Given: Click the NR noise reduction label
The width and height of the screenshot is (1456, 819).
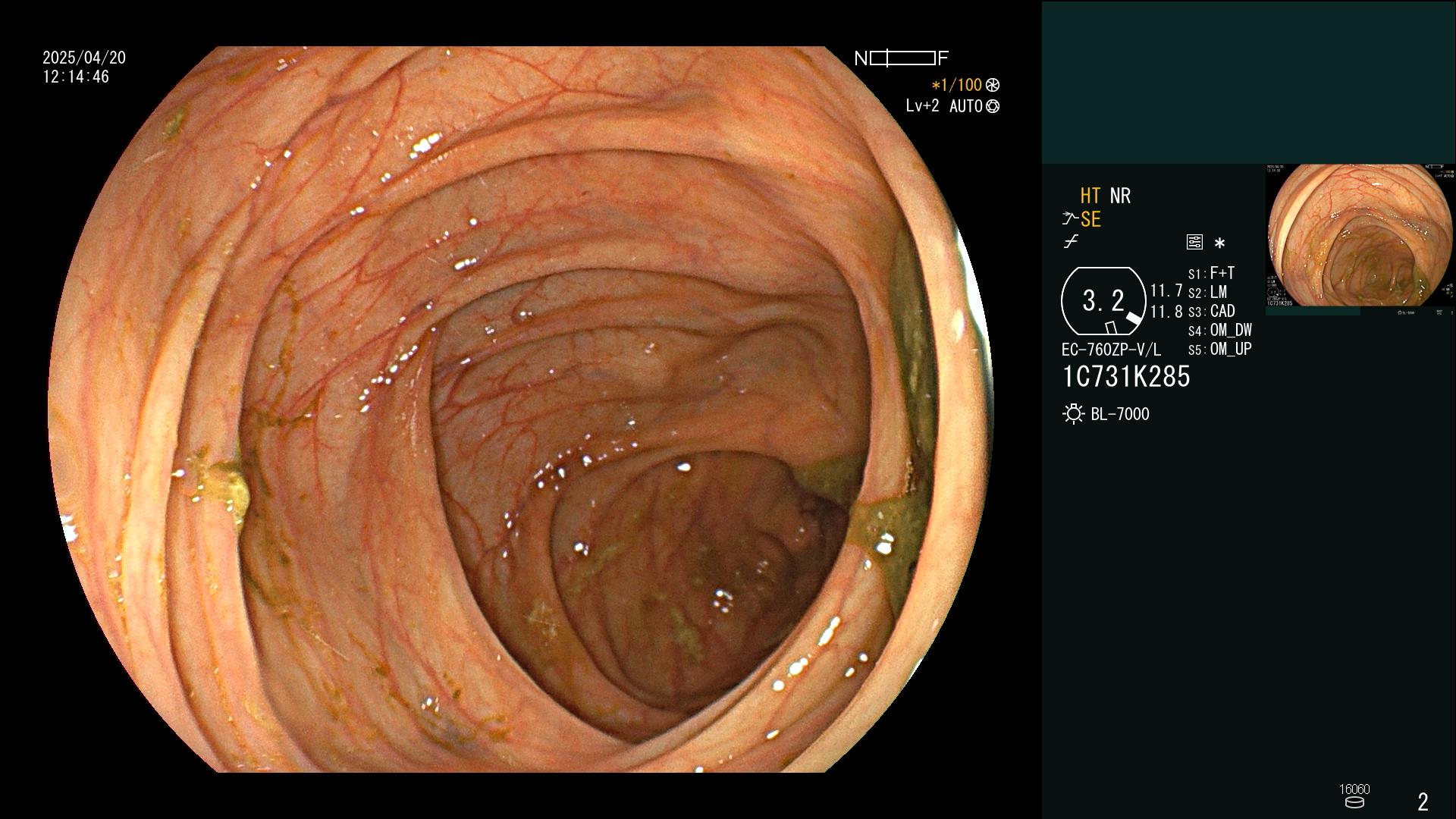Looking at the screenshot, I should coord(1120,196).
